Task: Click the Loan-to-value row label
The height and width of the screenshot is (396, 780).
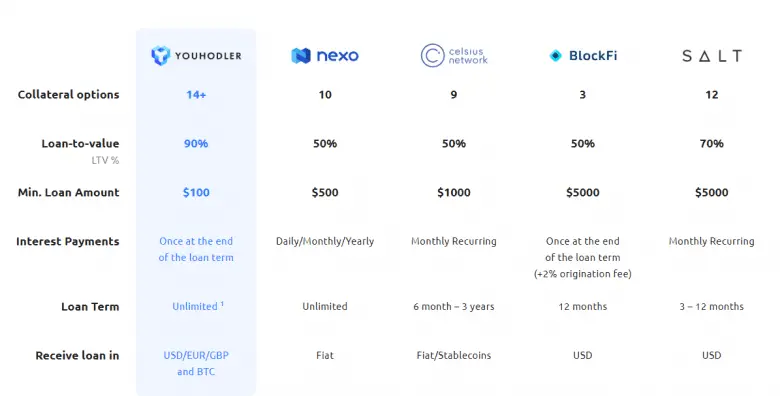Action: coord(80,143)
